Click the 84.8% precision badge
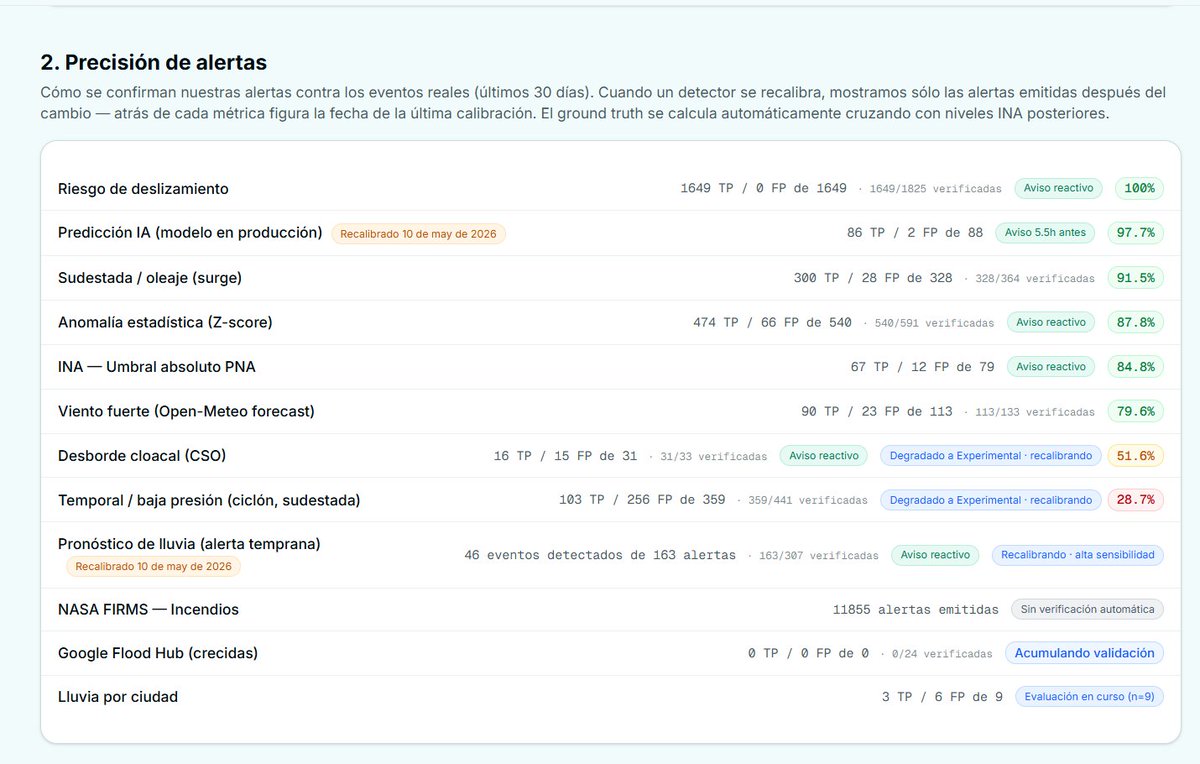Screen dimensions: 1200x764 (x=1135, y=366)
